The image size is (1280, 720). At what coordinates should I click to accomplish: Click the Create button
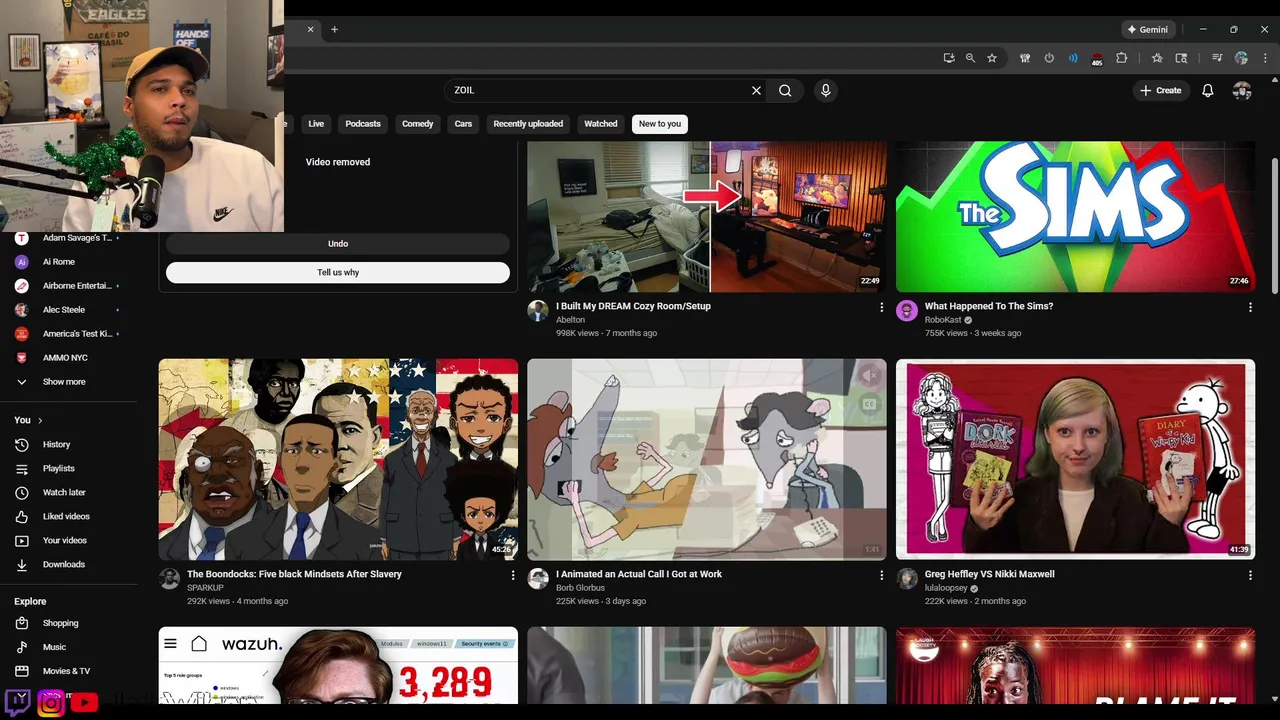pos(1161,90)
